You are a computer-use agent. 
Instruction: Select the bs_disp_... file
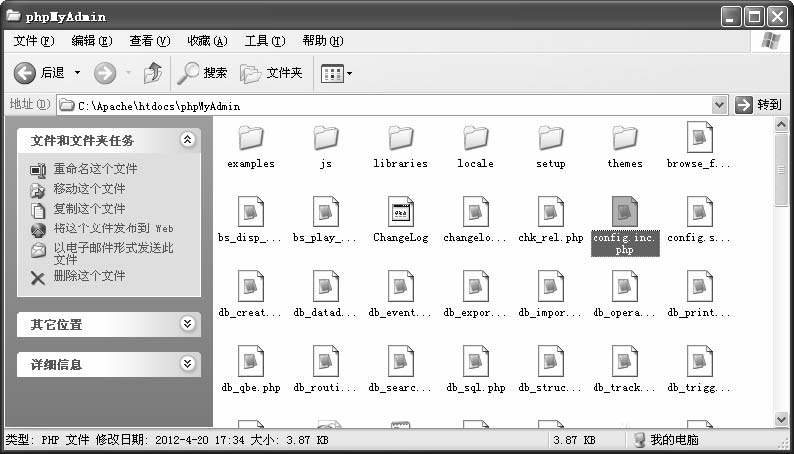(x=250, y=220)
